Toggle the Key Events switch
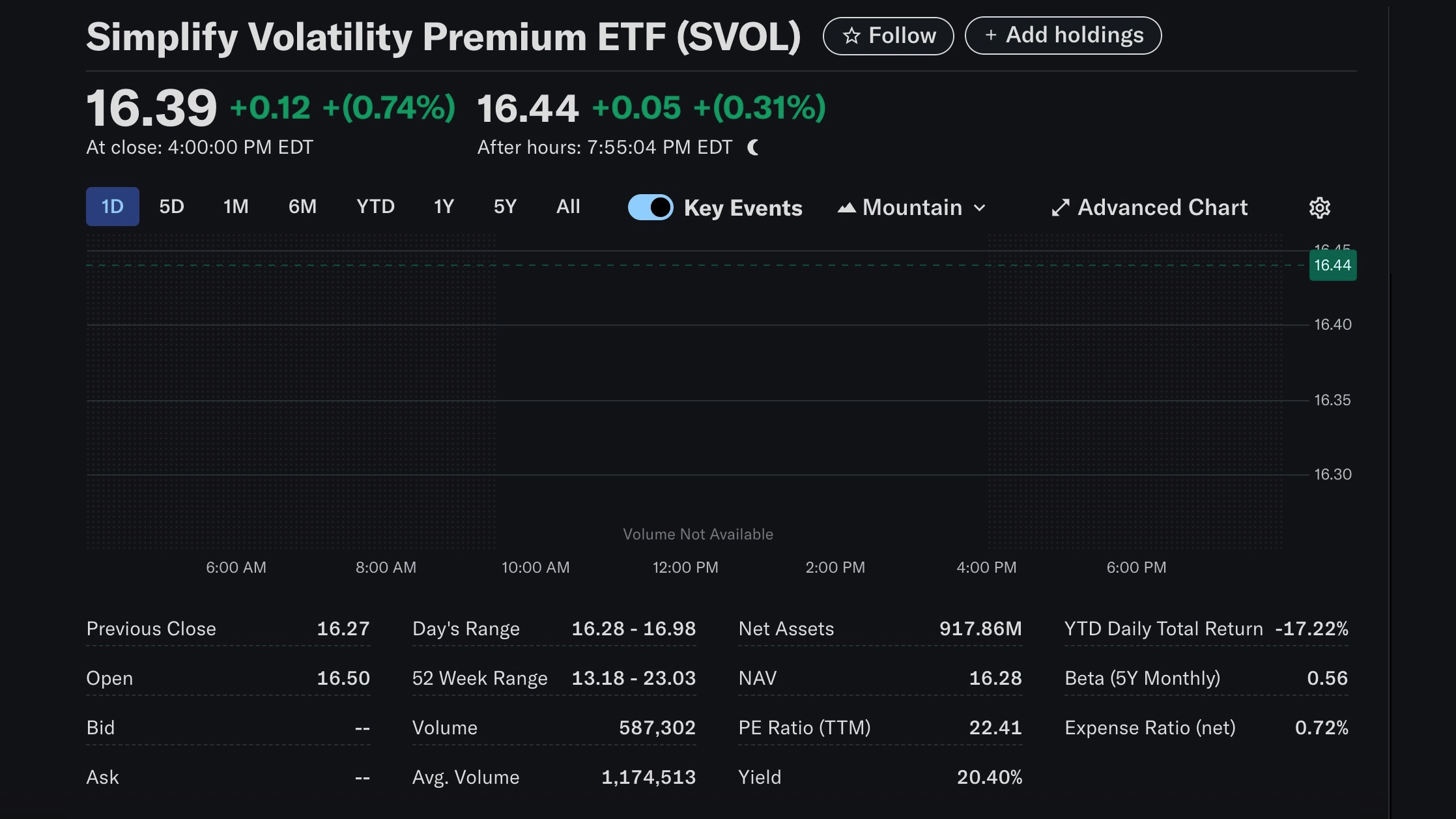 (650, 208)
